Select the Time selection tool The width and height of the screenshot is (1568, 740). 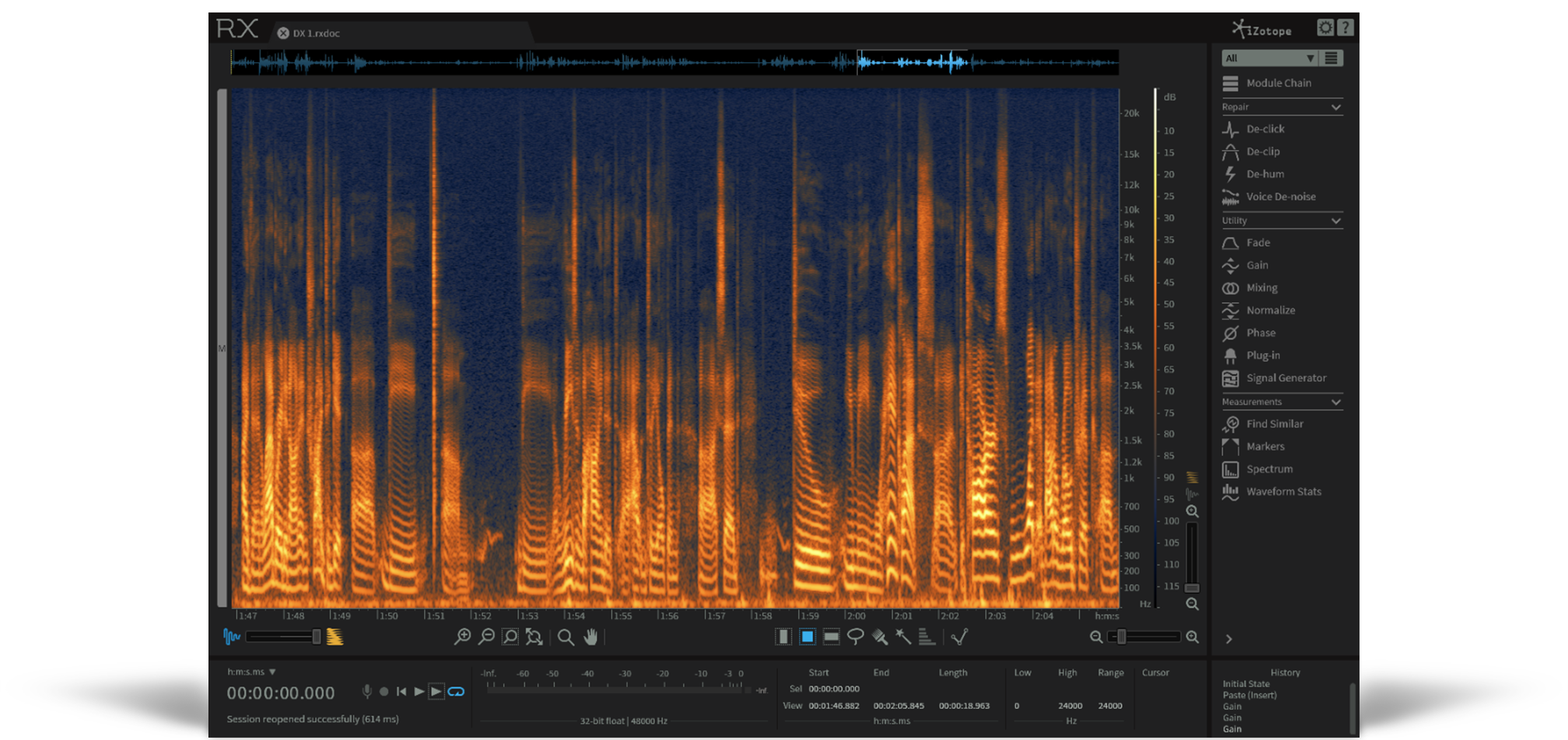(x=783, y=637)
